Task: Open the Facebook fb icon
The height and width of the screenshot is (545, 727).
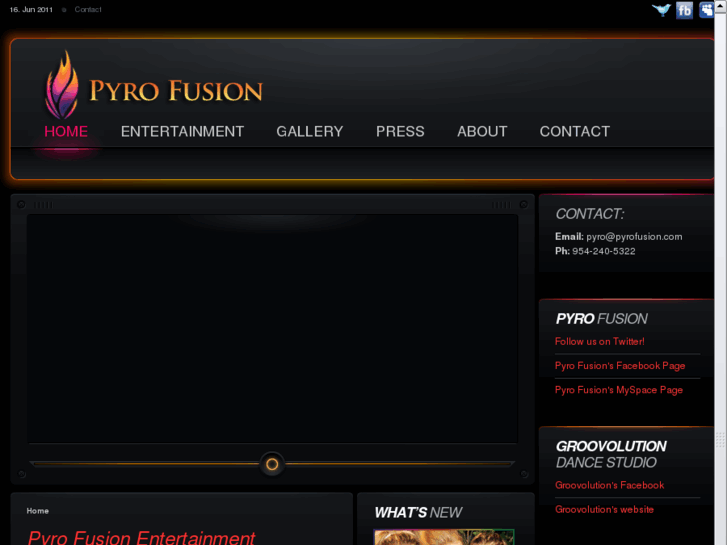Action: [x=684, y=10]
